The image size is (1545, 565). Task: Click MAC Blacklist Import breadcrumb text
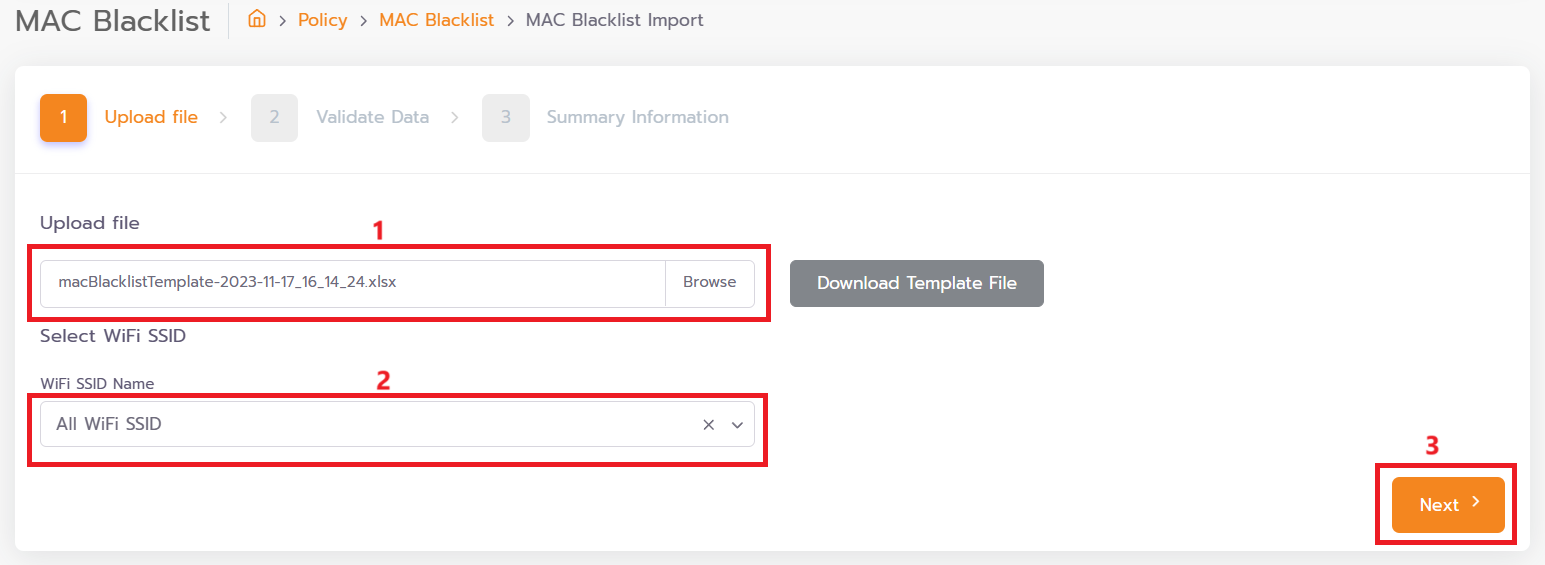615,20
